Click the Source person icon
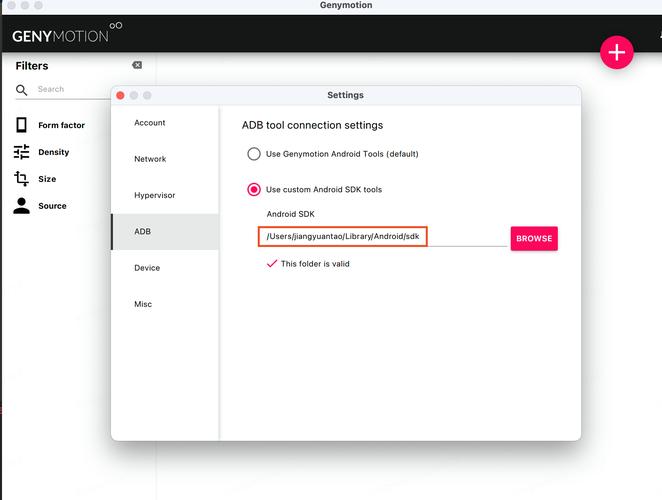The image size is (662, 500). 22,206
